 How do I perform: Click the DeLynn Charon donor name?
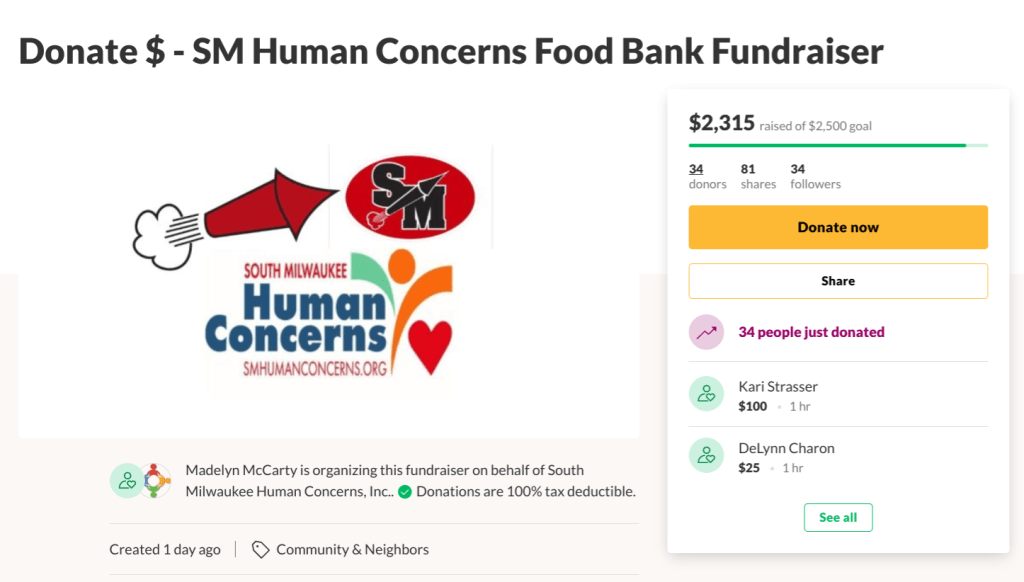click(785, 449)
